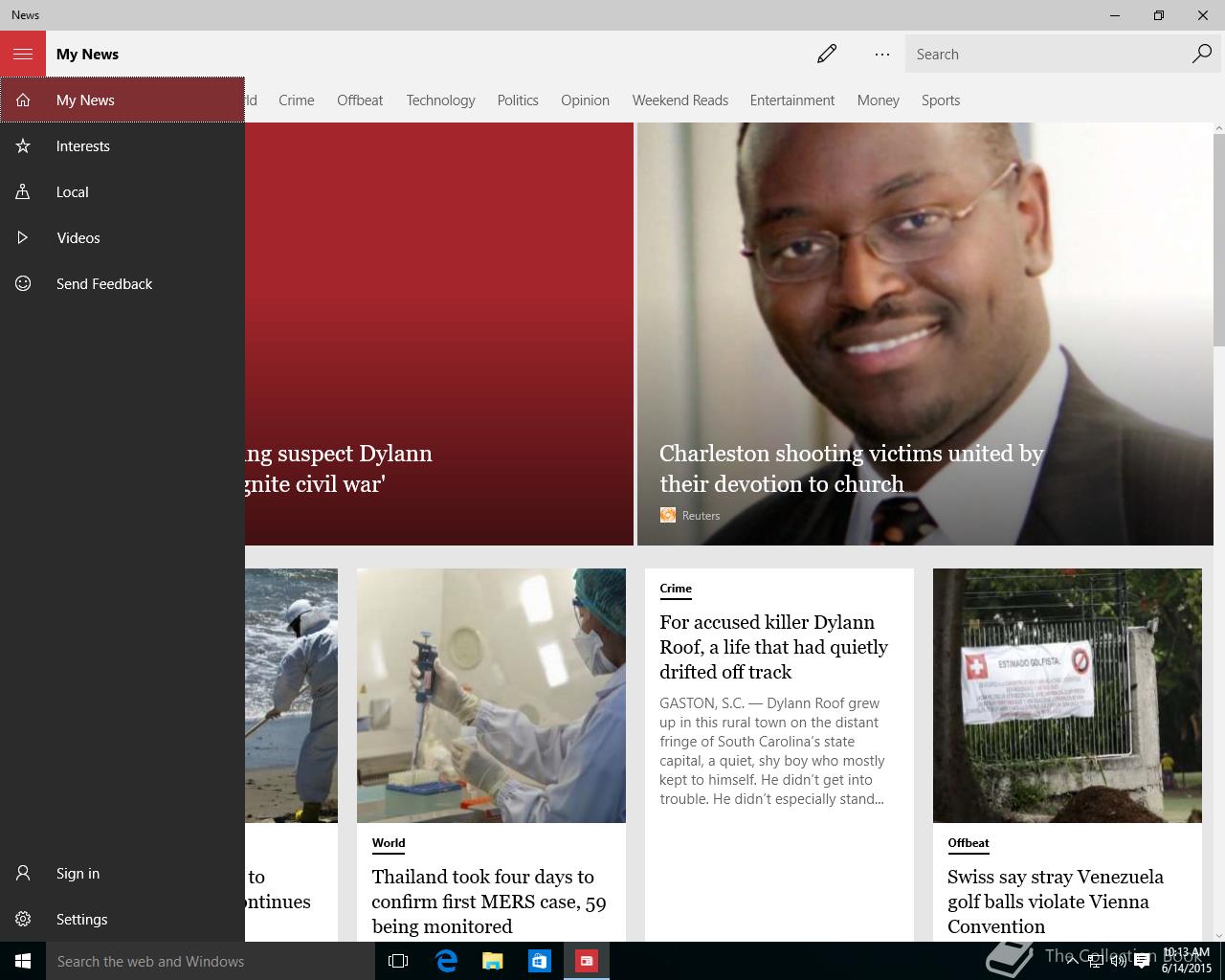Click Search the web and Windows box
Image resolution: width=1225 pixels, height=980 pixels.
pyautogui.click(x=211, y=961)
